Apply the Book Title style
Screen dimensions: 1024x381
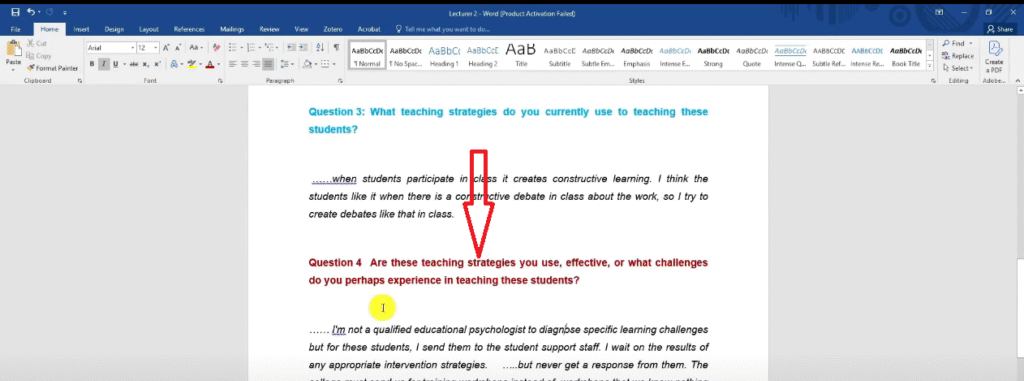point(906,56)
